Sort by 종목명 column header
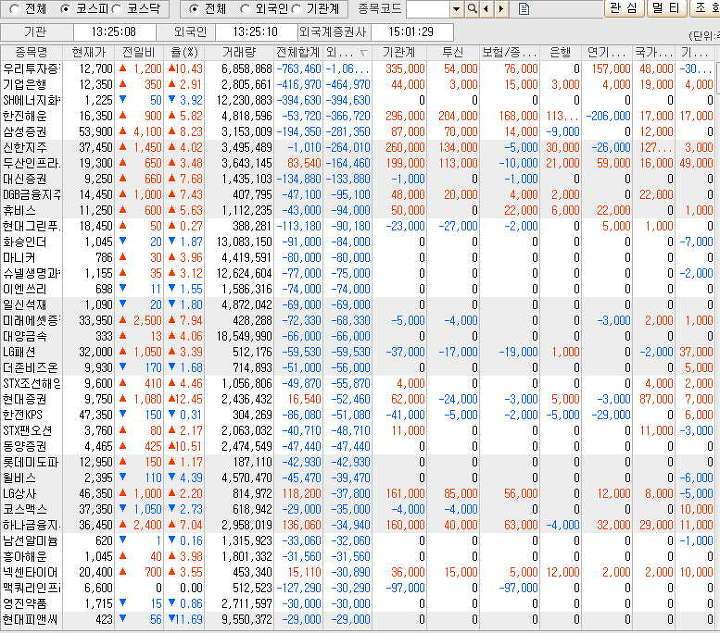The height and width of the screenshot is (633, 720). (x=31, y=52)
